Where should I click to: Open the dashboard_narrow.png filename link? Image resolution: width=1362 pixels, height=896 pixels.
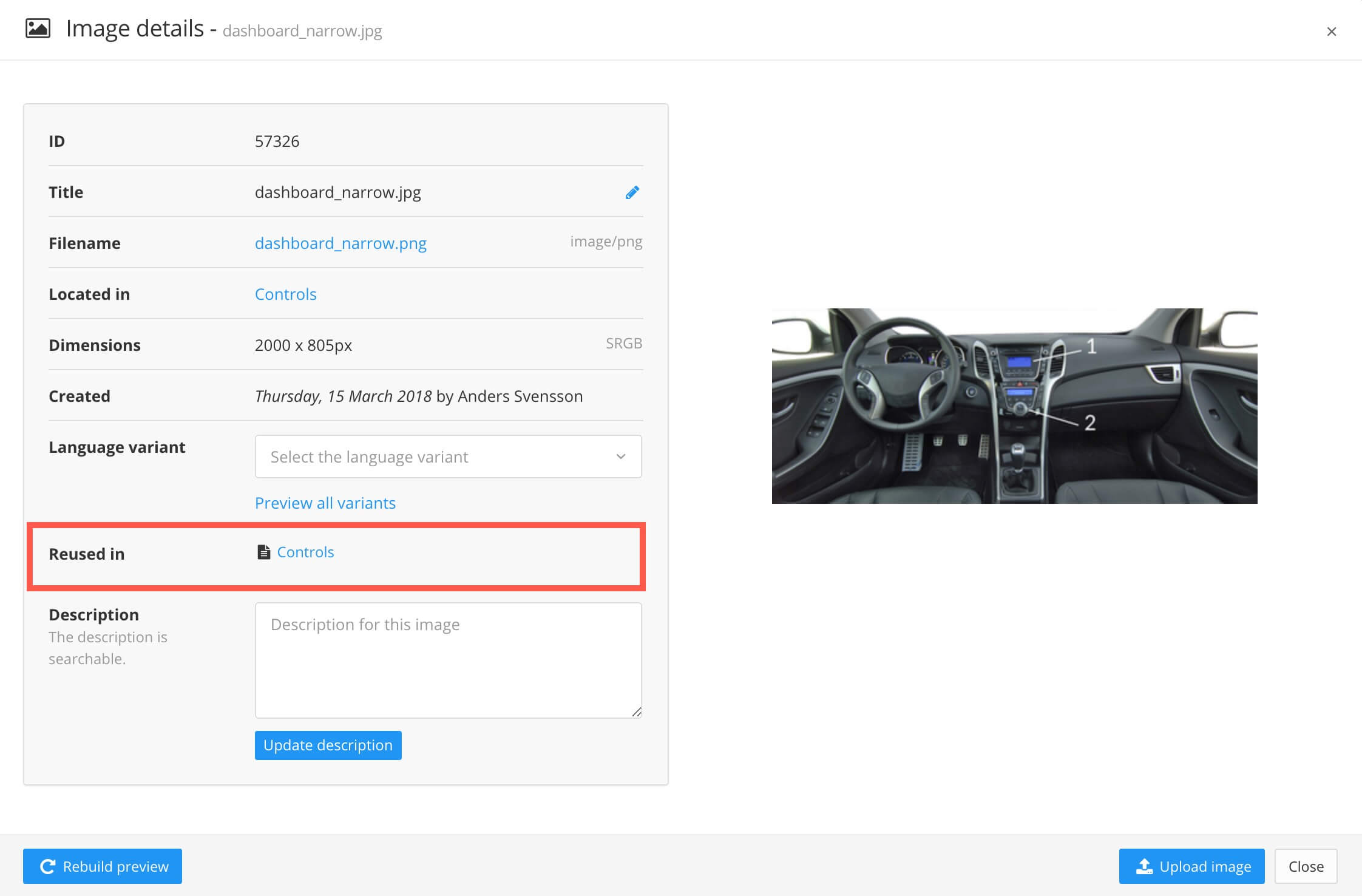pyautogui.click(x=340, y=243)
